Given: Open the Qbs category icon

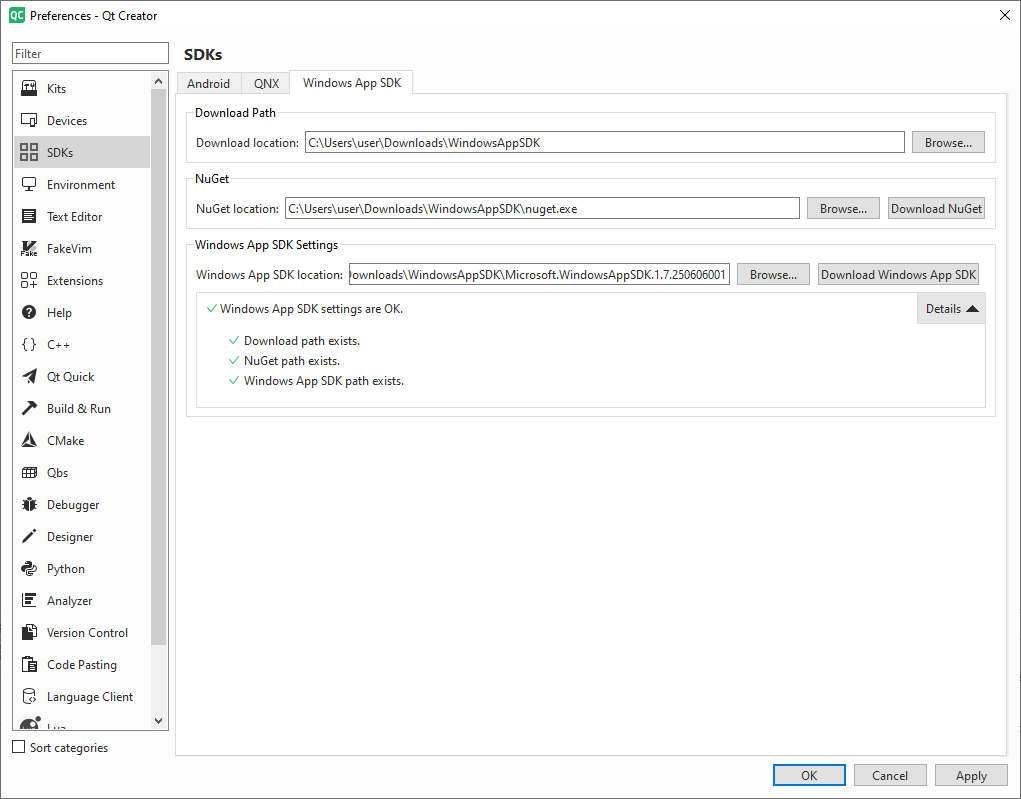Looking at the screenshot, I should pyautogui.click(x=29, y=472).
